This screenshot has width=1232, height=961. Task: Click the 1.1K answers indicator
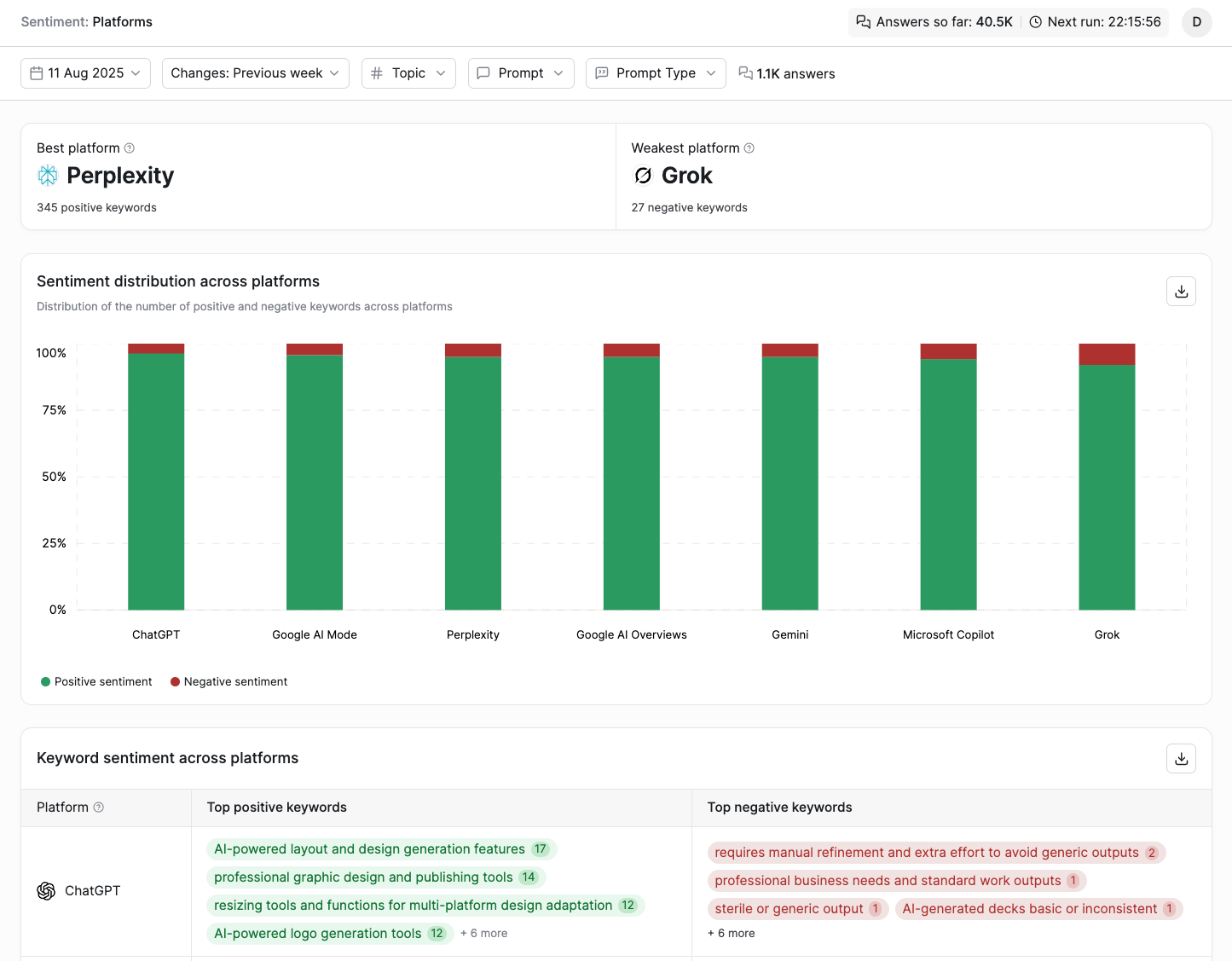pos(787,73)
